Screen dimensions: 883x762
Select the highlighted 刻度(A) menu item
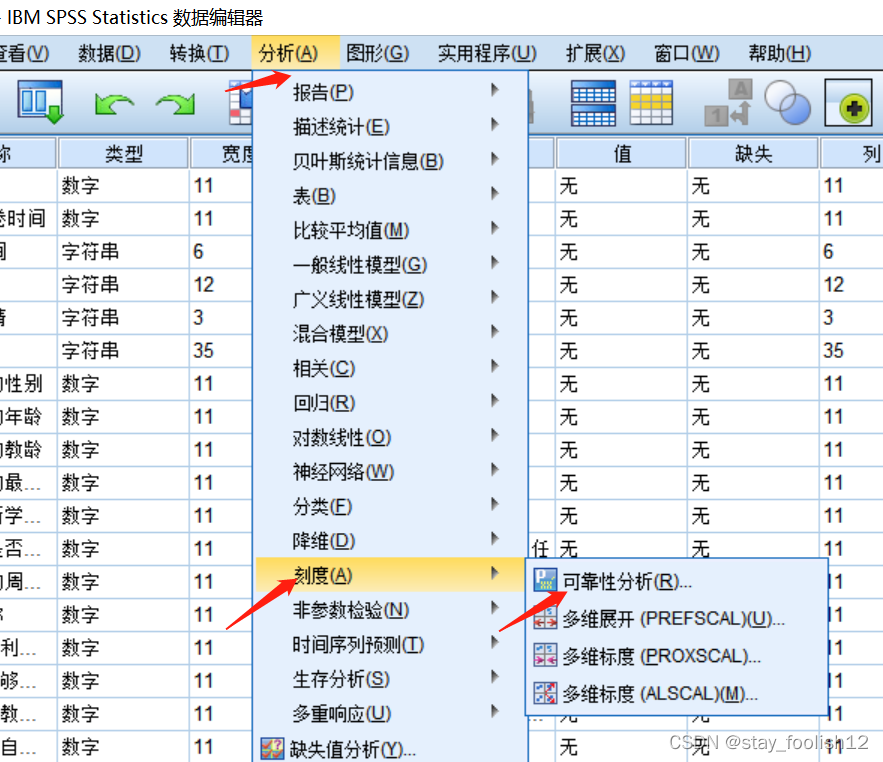tap(390, 575)
